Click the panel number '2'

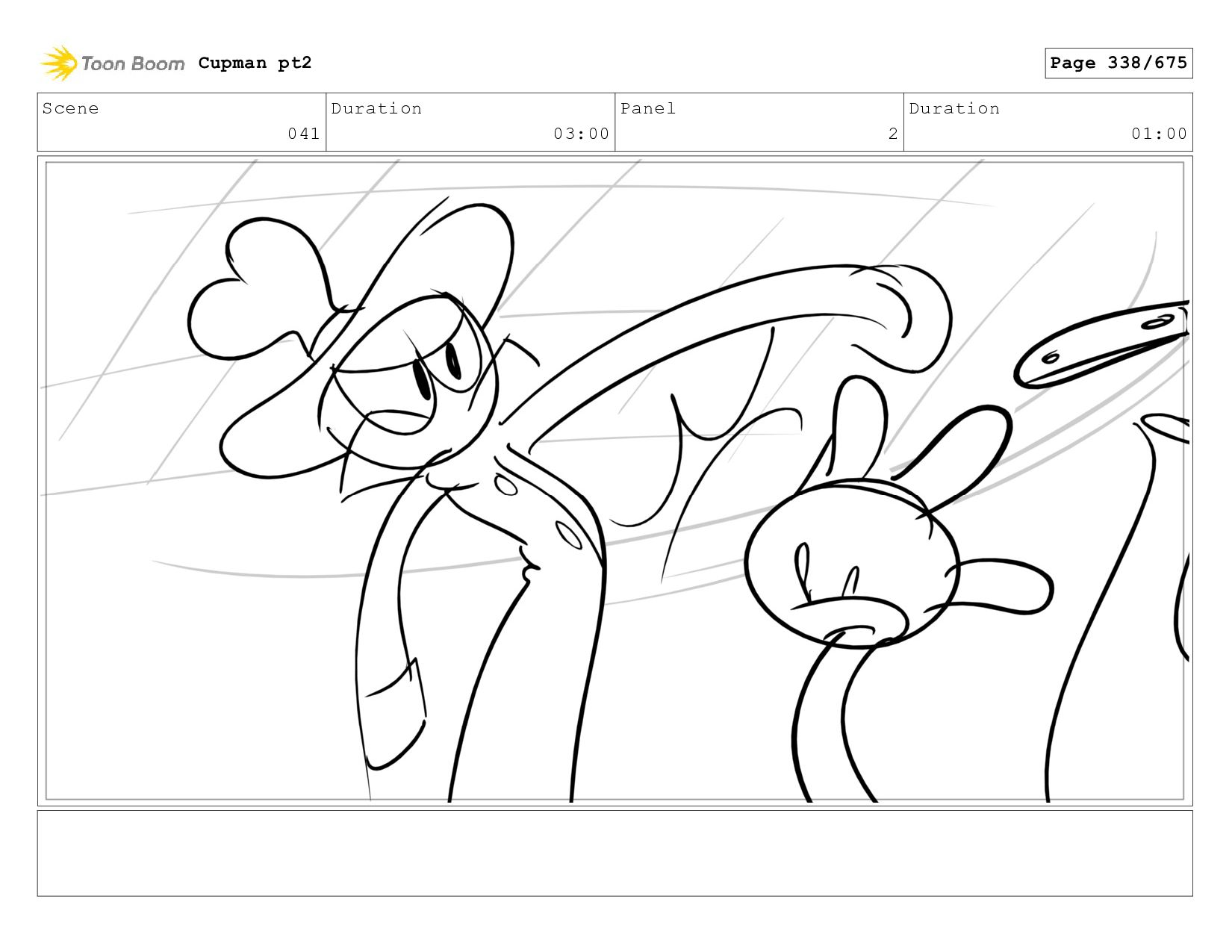pyautogui.click(x=893, y=134)
